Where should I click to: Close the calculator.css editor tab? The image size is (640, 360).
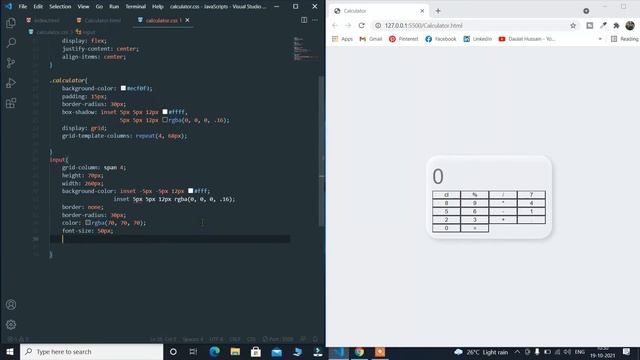click(x=187, y=20)
